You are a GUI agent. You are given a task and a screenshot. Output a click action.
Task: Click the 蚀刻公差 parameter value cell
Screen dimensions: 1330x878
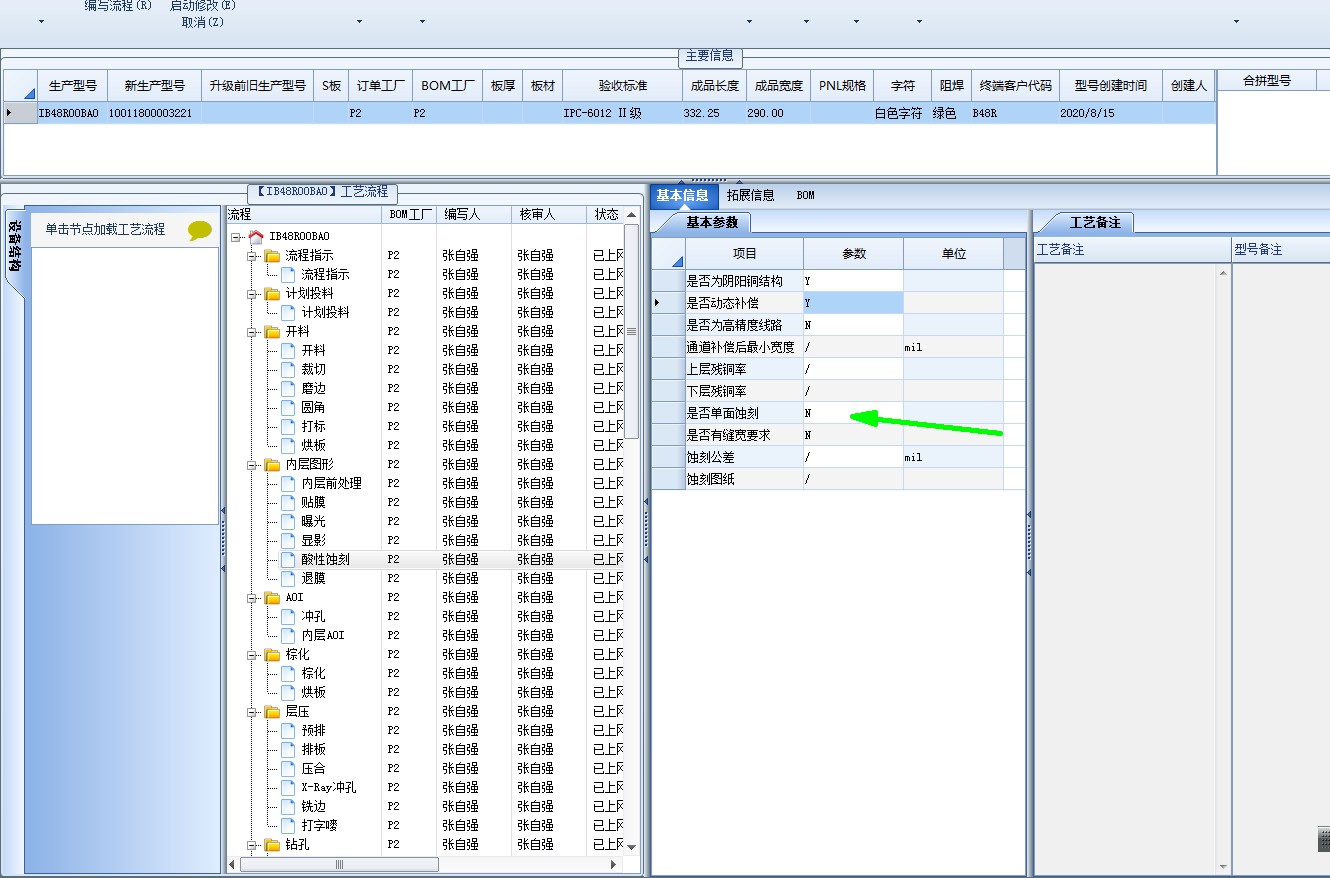pos(853,457)
